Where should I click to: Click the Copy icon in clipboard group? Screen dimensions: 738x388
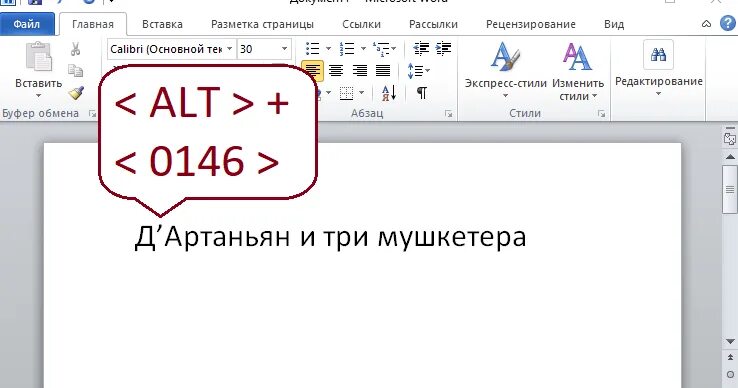click(x=75, y=71)
